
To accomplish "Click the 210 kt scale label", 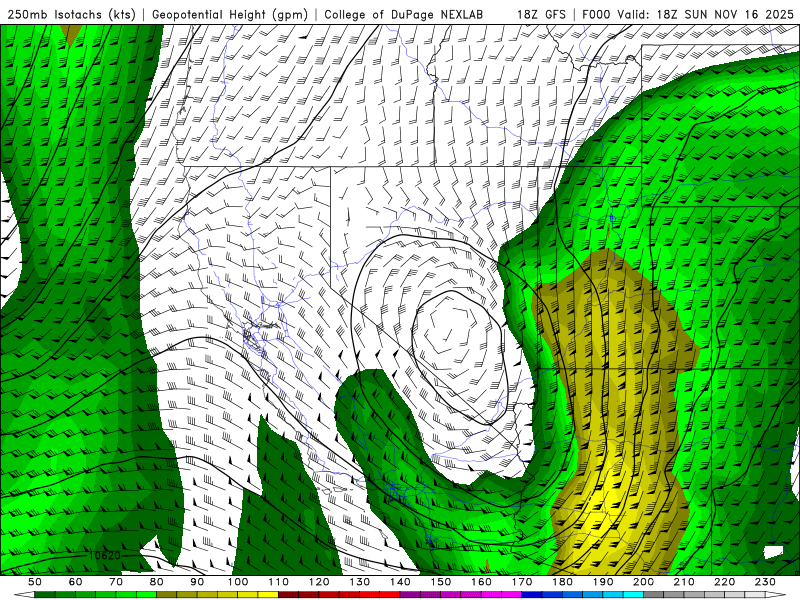I will click(x=684, y=582).
